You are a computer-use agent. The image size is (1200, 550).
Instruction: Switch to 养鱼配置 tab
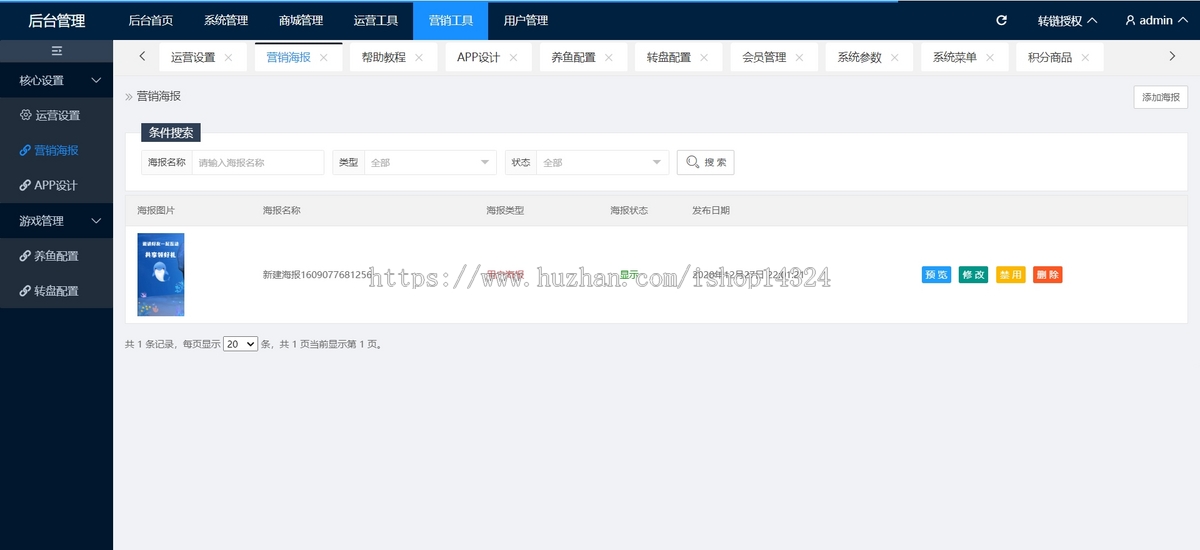coord(574,58)
